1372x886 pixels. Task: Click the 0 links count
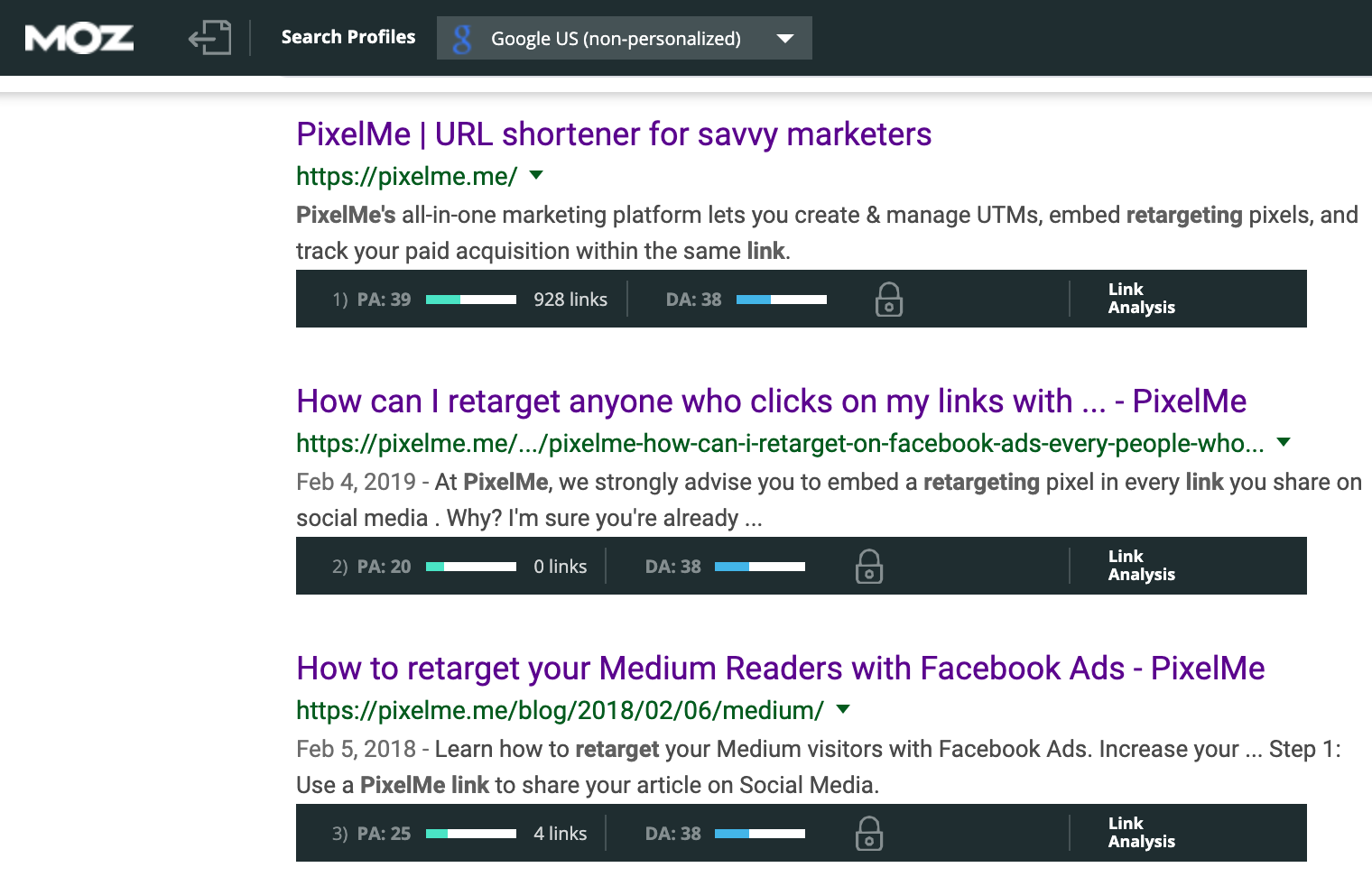(x=561, y=567)
